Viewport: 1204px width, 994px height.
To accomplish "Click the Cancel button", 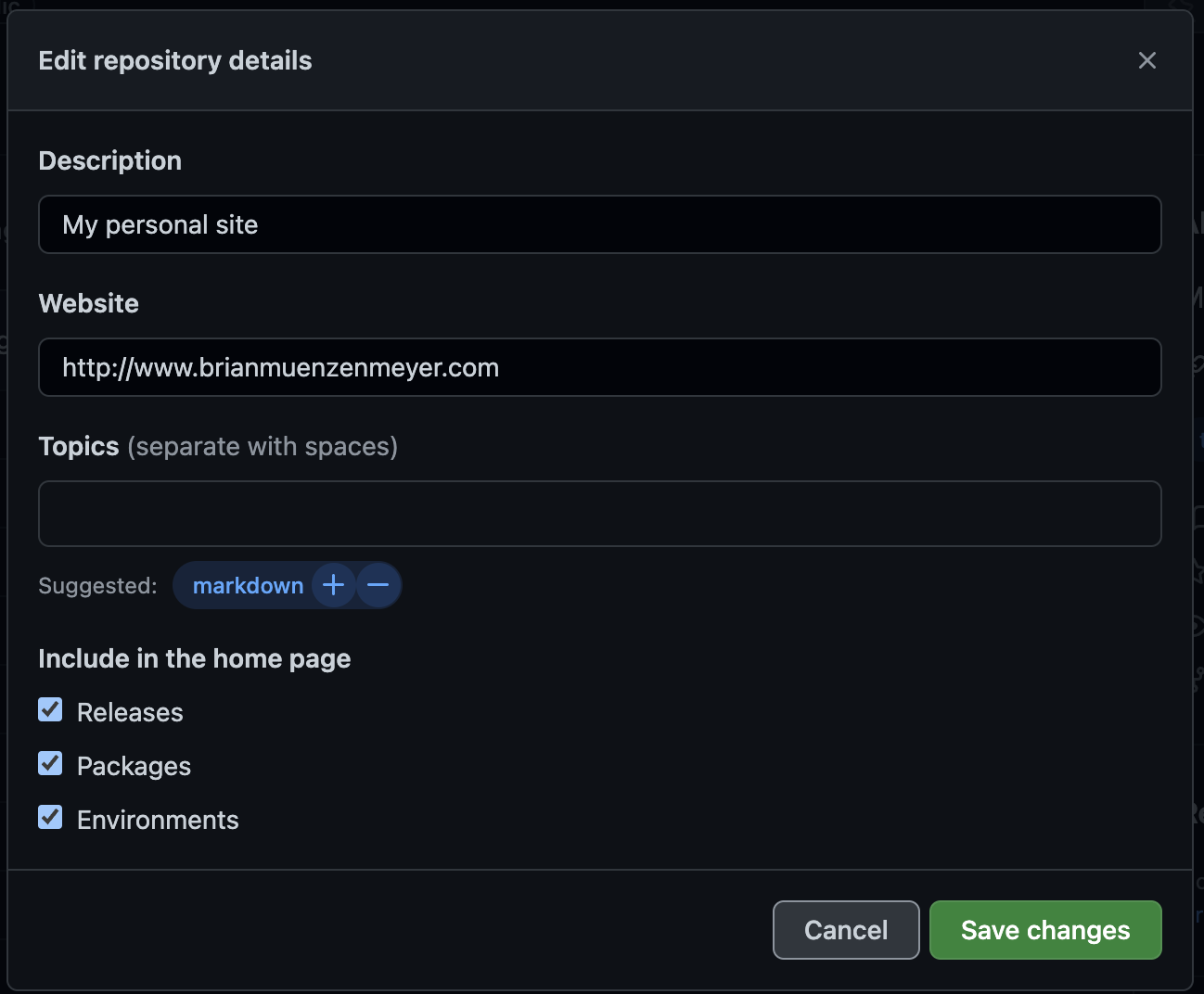I will [x=845, y=929].
